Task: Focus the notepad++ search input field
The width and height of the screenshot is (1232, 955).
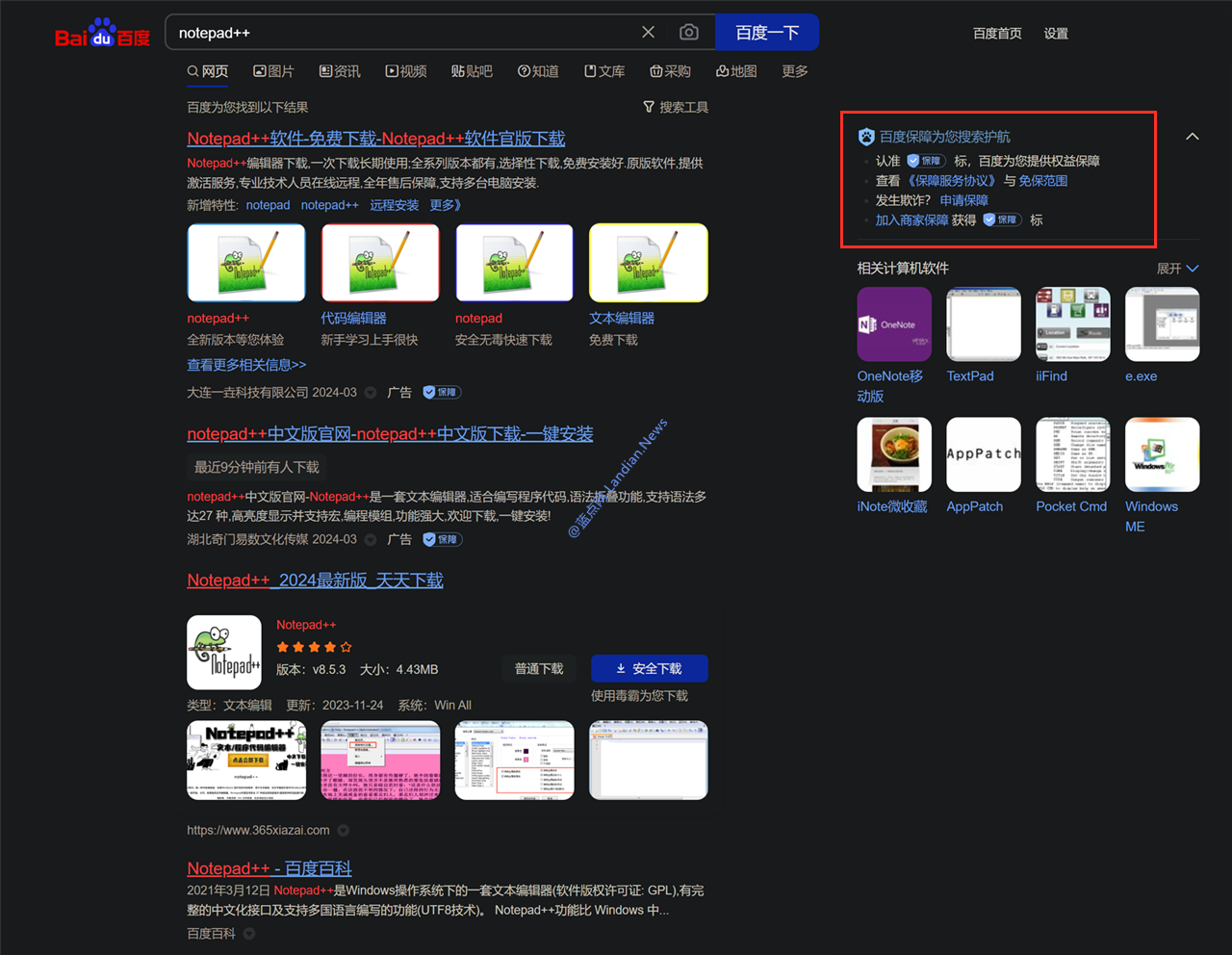Action: (x=404, y=32)
